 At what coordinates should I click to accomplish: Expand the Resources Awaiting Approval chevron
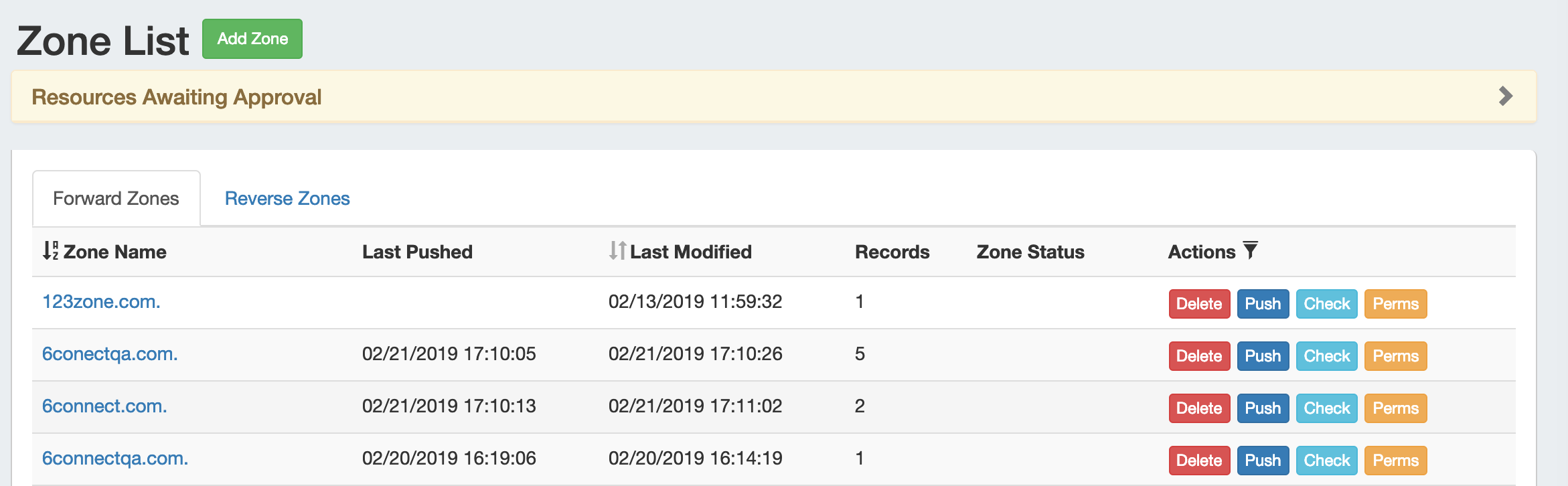click(1505, 96)
